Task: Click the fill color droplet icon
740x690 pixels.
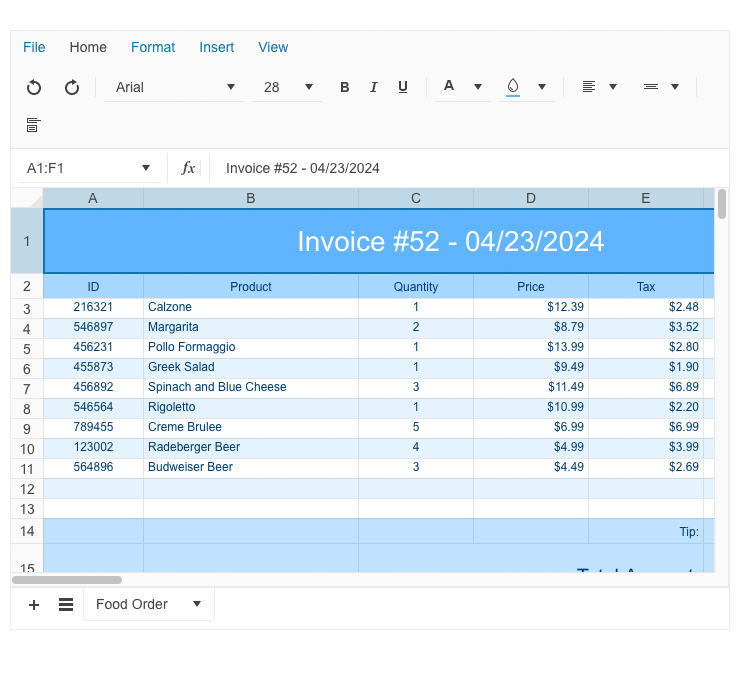Action: pyautogui.click(x=513, y=87)
